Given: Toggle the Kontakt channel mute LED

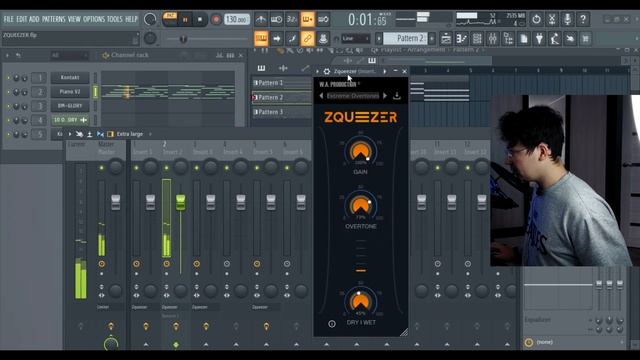Looking at the screenshot, I should pos(8,78).
